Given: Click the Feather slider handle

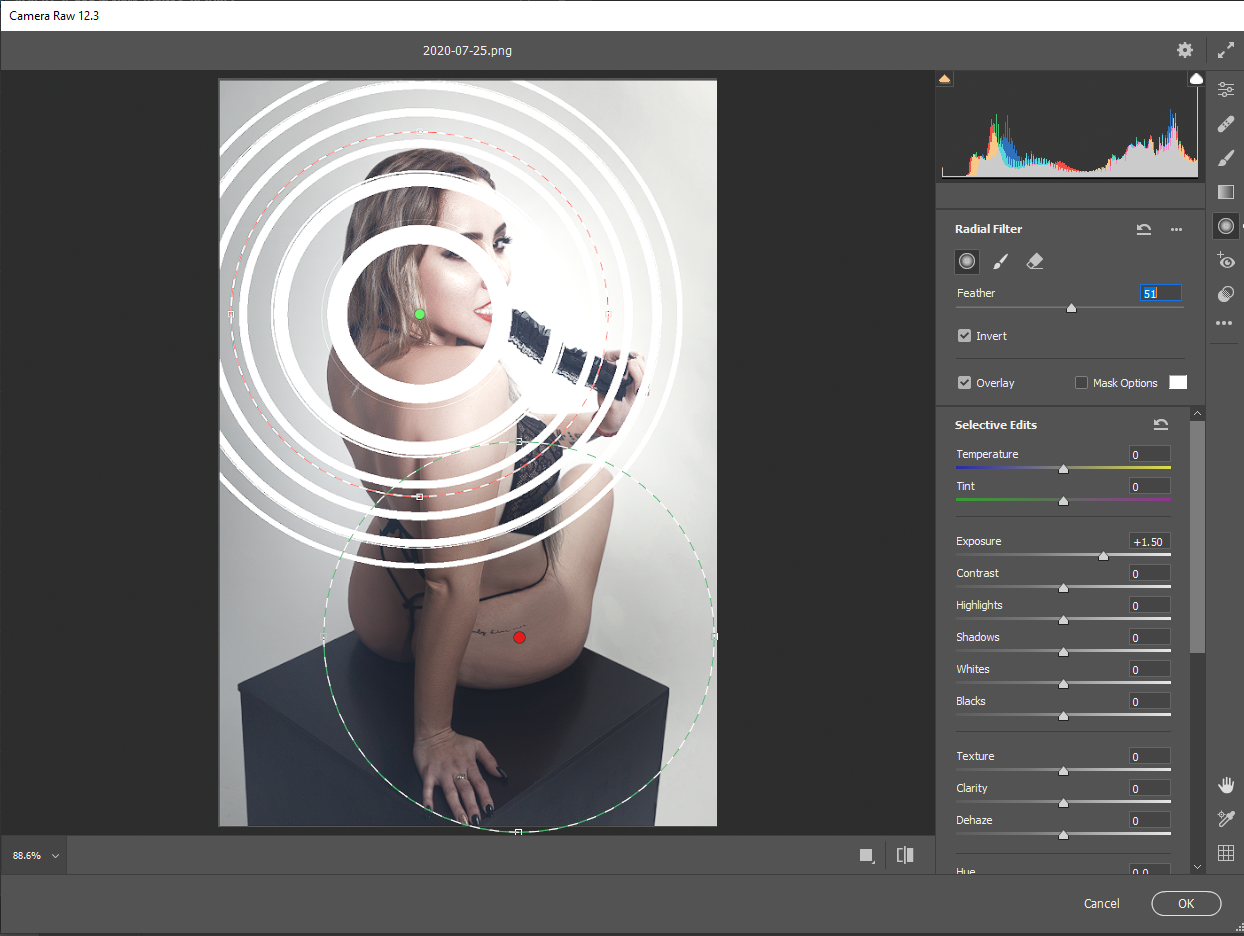Looking at the screenshot, I should 1071,308.
